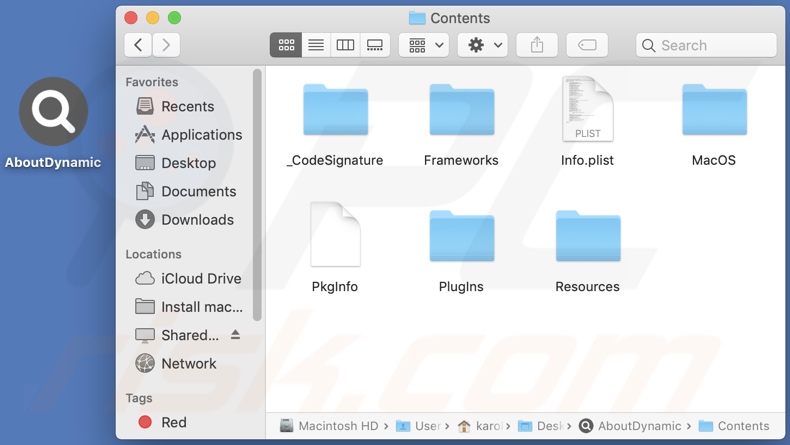
Task: Focus the Search field
Action: [706, 45]
